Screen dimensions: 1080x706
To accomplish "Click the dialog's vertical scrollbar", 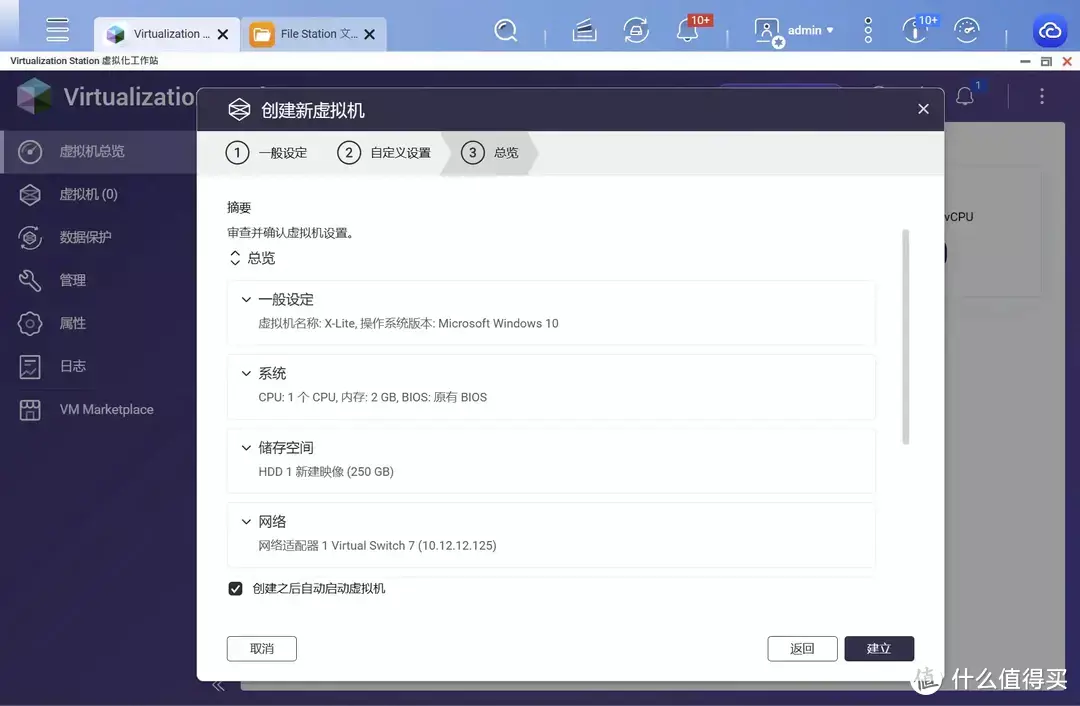I will click(x=906, y=338).
